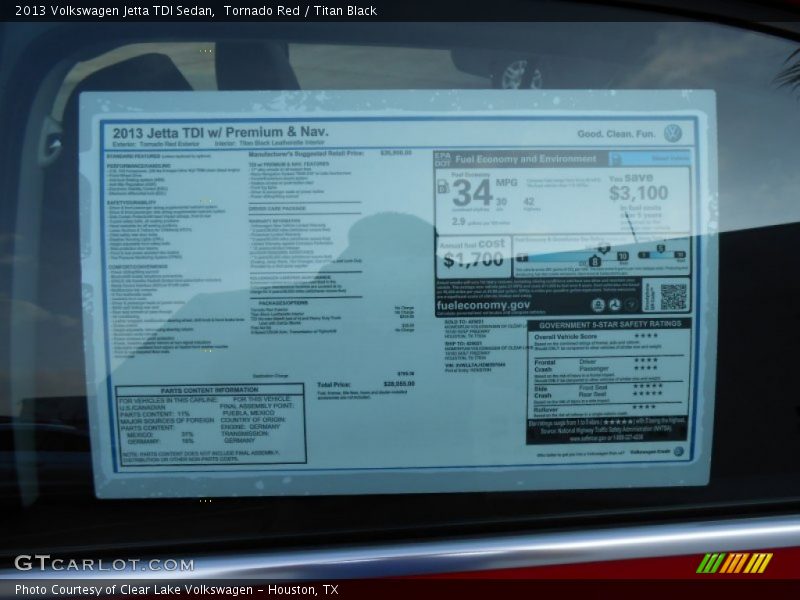The height and width of the screenshot is (600, 800).
Task: Click the 8 marker on the greenhouse gas rating scale
Action: click(x=594, y=262)
